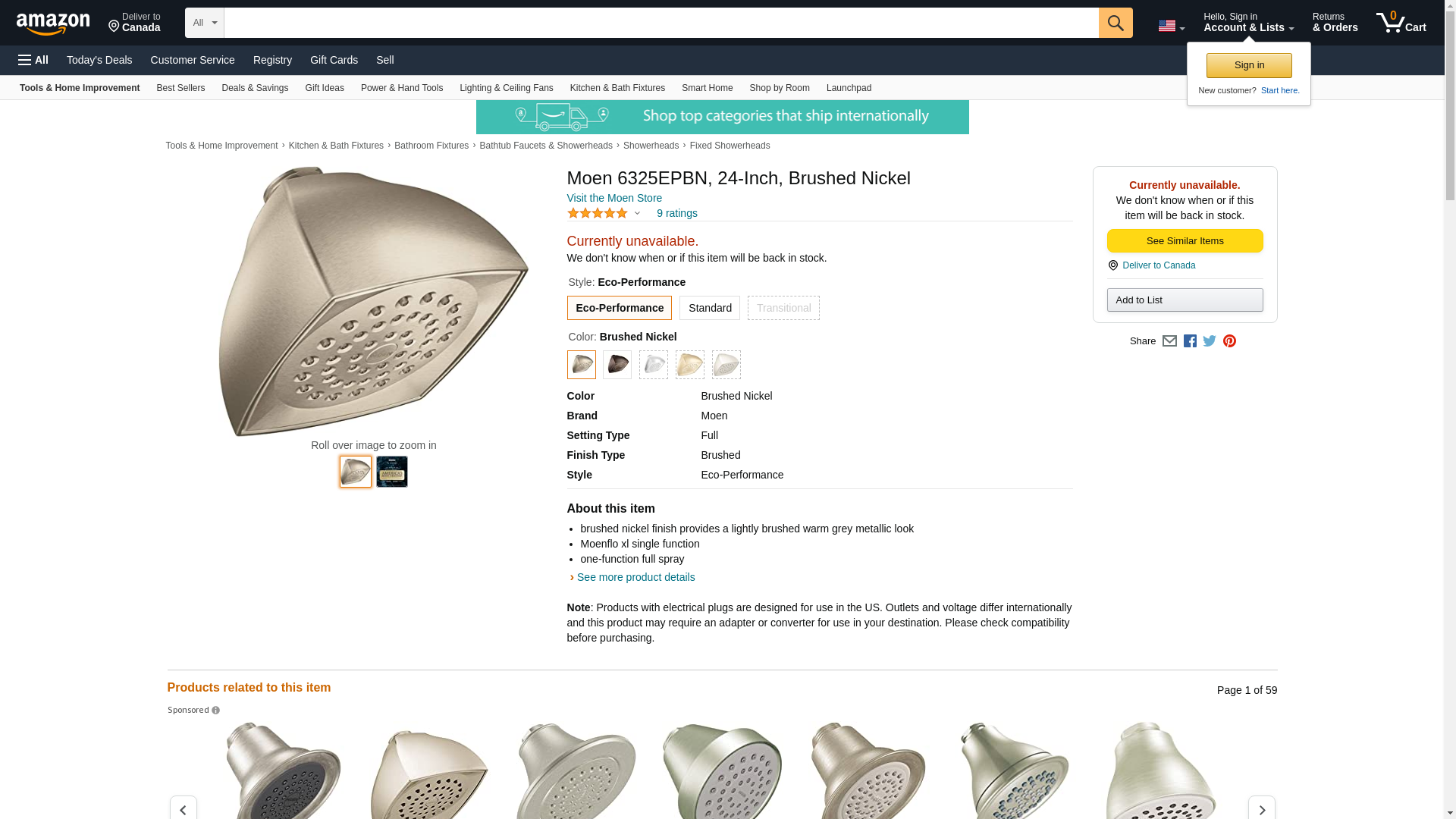Visit the Moen Store link

tap(614, 198)
